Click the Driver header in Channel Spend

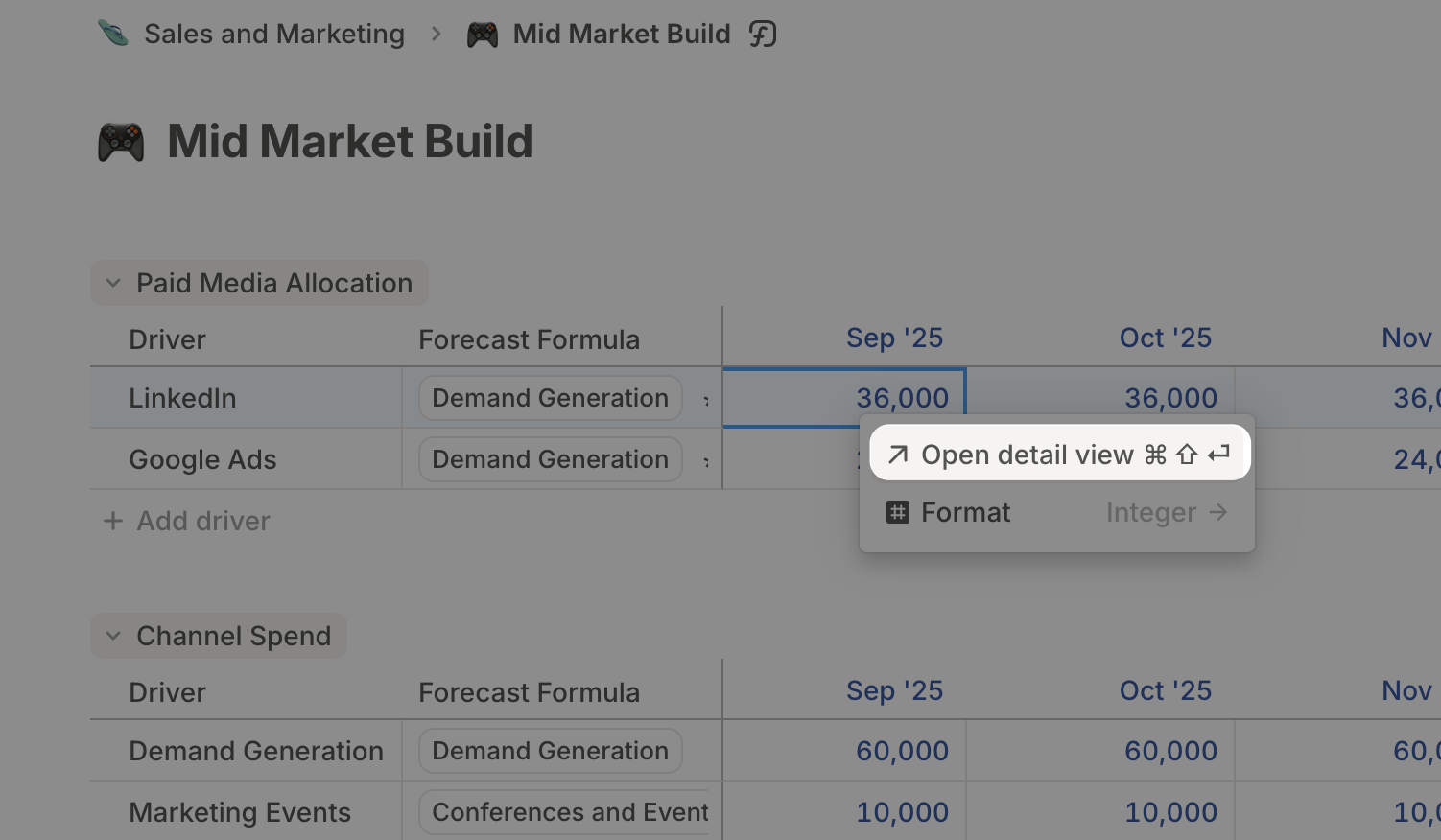168,692
